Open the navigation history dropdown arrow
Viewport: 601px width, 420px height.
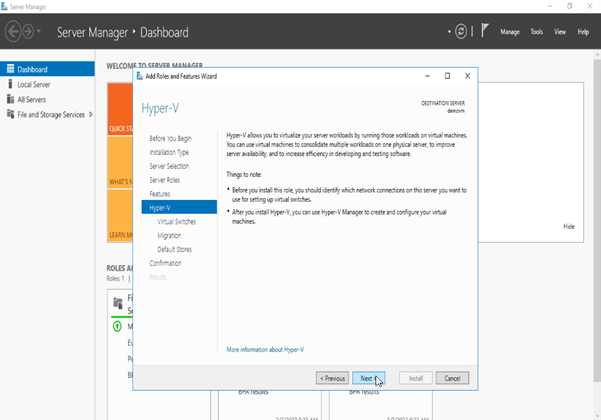(39, 31)
